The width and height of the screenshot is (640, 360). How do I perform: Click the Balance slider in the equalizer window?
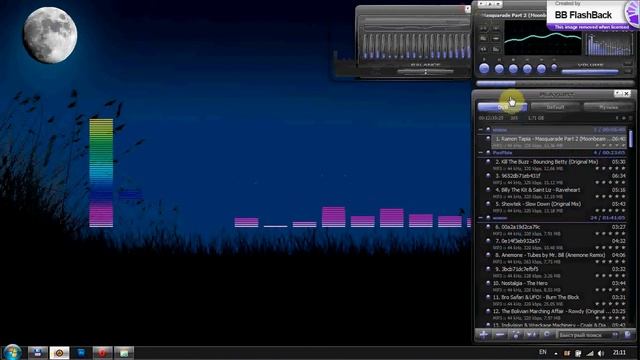425,71
